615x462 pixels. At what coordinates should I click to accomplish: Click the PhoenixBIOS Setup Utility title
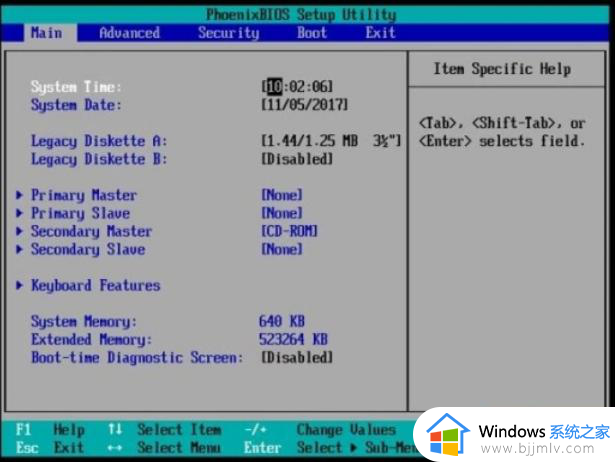click(x=301, y=15)
